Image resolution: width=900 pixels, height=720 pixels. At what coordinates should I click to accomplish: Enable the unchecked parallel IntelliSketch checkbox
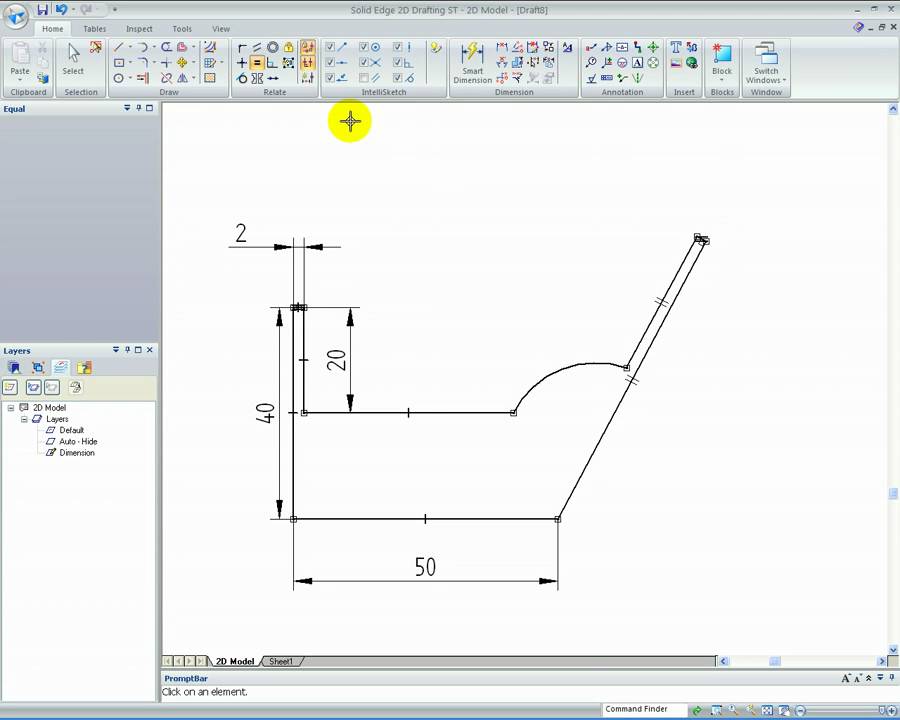364,78
